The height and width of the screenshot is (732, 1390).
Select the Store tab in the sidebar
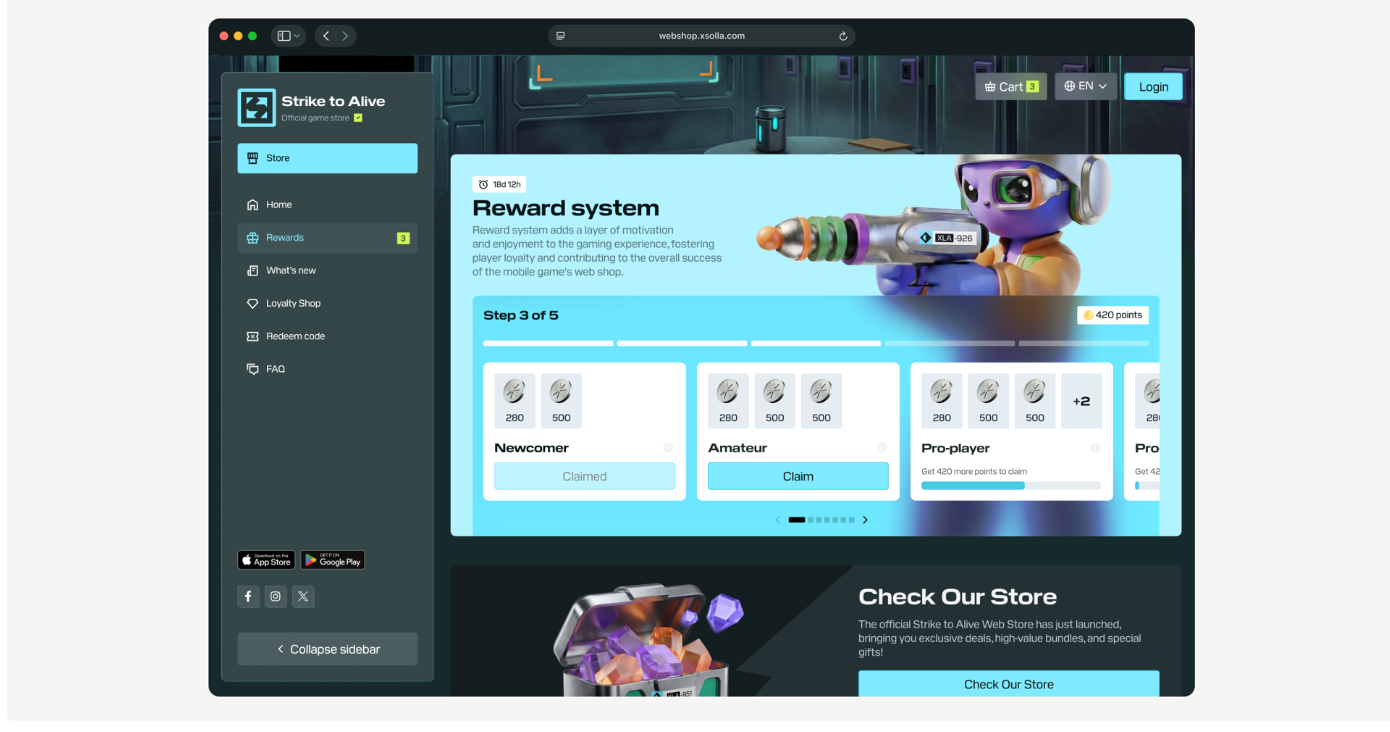coord(327,158)
